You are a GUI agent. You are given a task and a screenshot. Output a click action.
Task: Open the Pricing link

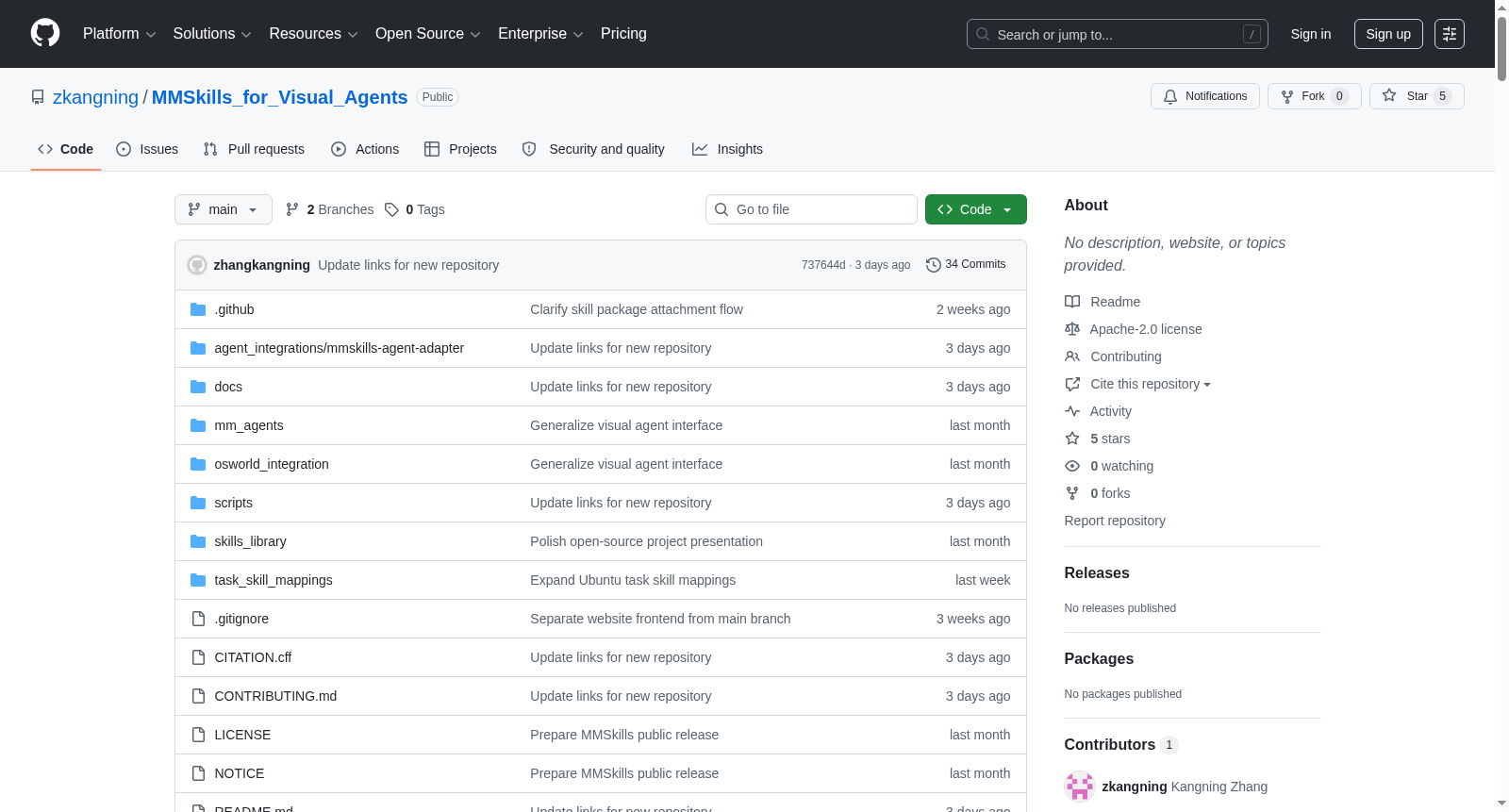point(623,34)
